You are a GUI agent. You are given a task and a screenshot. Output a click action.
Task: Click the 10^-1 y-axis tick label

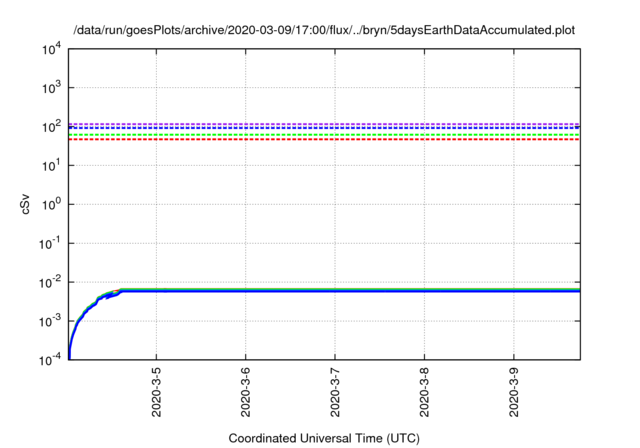point(51,244)
